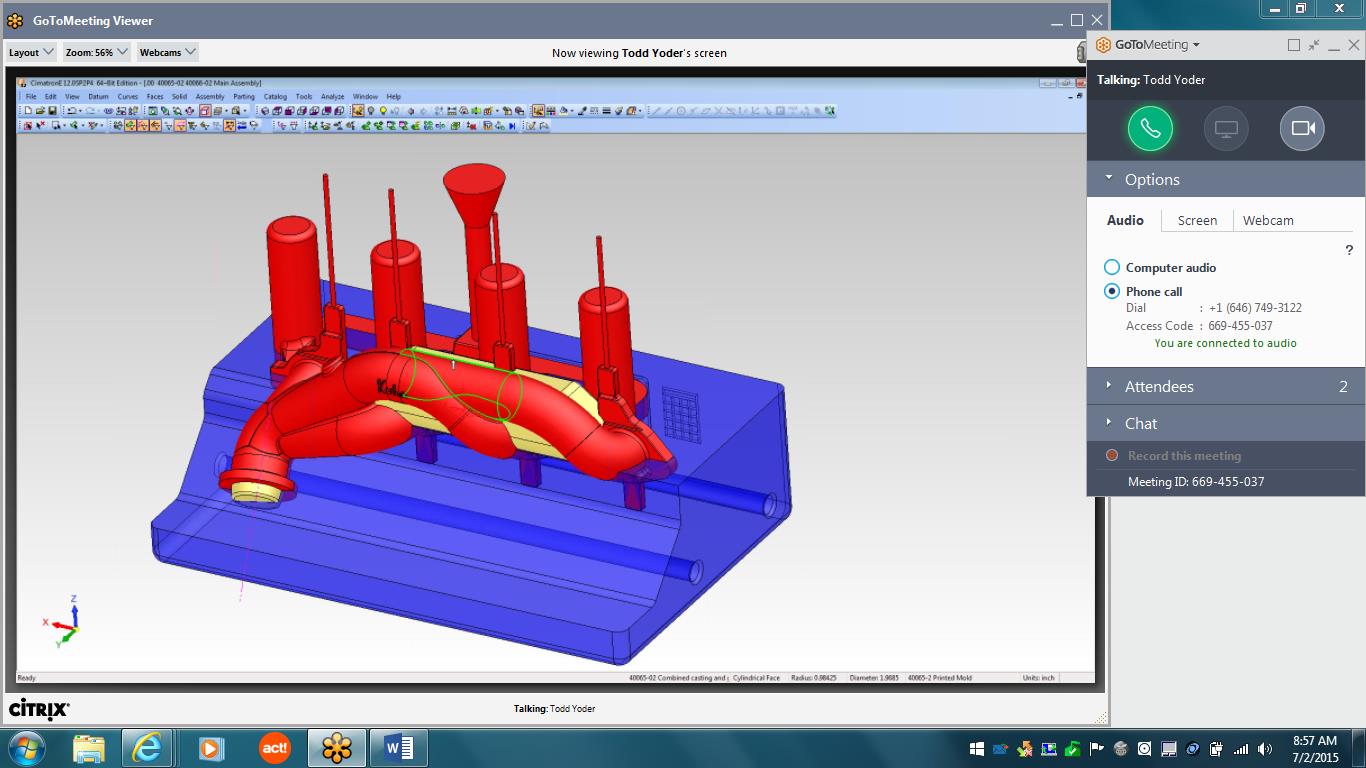The height and width of the screenshot is (768, 1366).
Task: Click the Windows Start orb
Action: coord(26,747)
